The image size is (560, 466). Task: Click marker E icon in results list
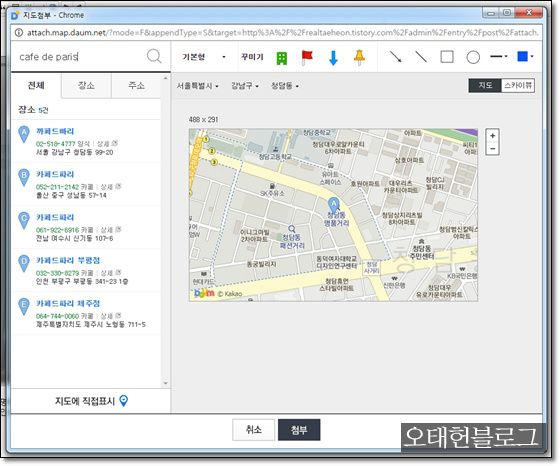[x=24, y=306]
